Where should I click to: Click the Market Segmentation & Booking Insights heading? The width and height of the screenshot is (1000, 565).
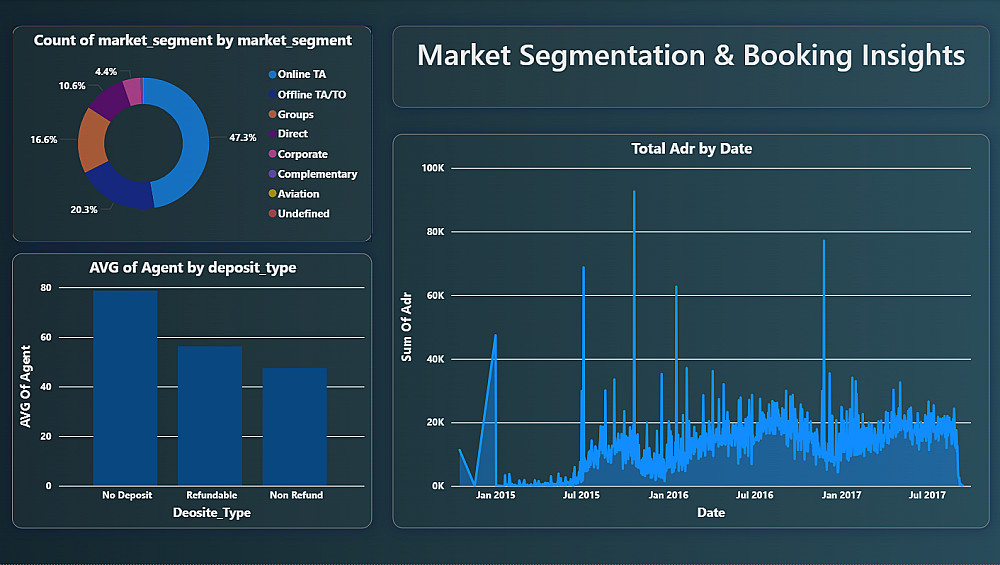coord(691,56)
